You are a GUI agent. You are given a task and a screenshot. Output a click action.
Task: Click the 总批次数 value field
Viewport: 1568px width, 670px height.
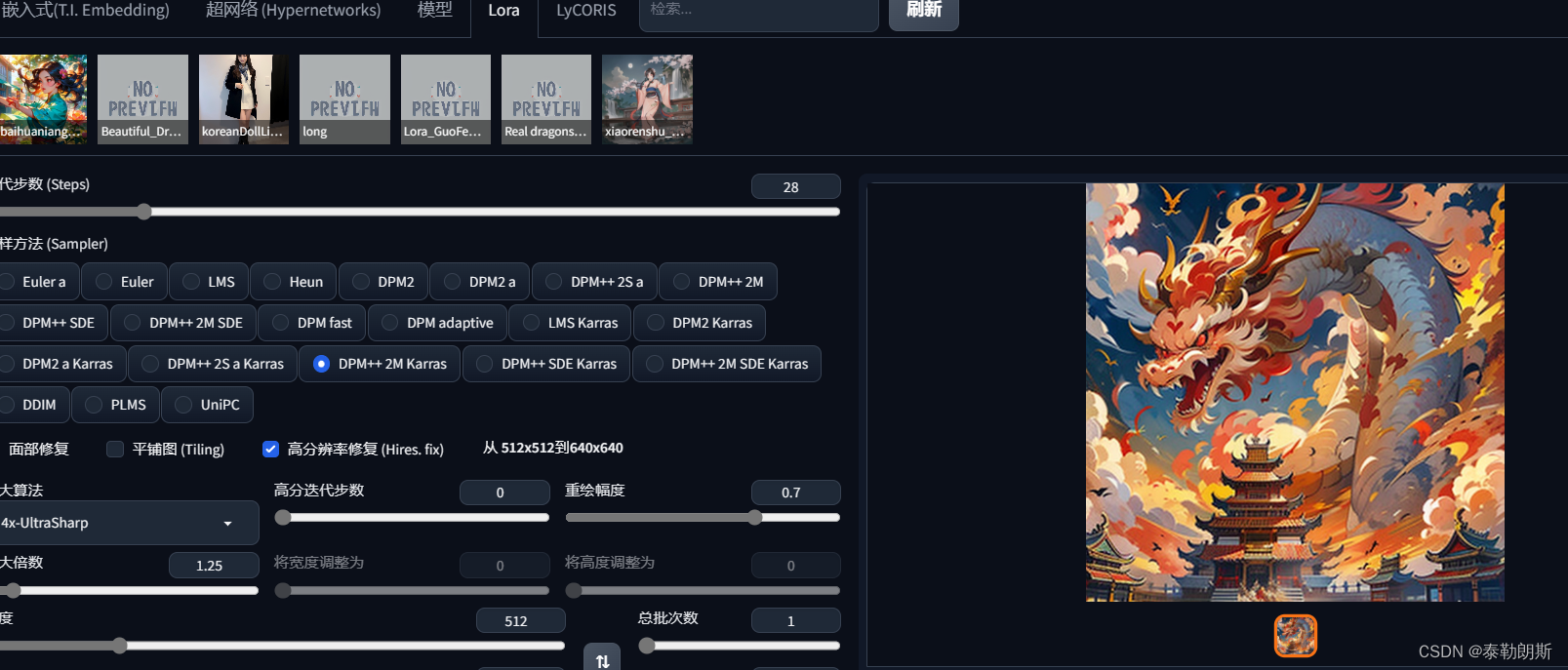coord(795,620)
